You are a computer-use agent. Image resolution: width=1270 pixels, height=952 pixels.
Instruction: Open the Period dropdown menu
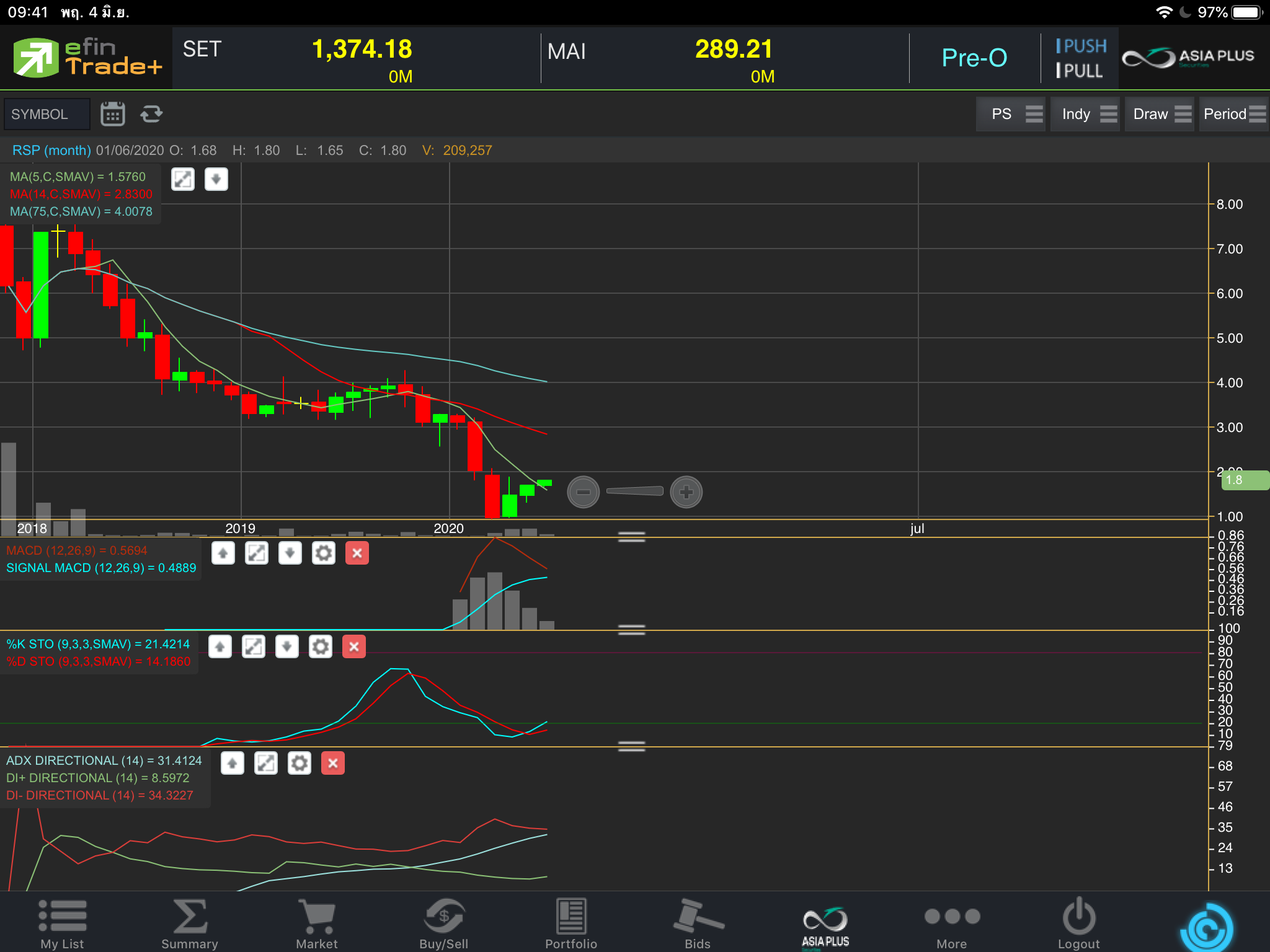click(1233, 114)
